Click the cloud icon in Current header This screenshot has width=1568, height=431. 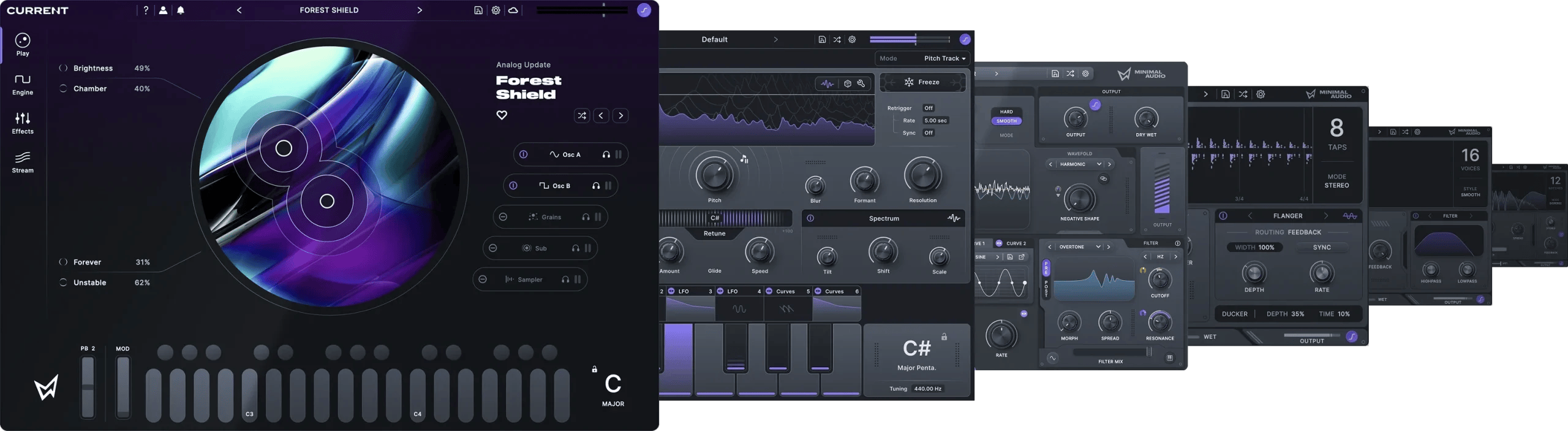[x=513, y=10]
